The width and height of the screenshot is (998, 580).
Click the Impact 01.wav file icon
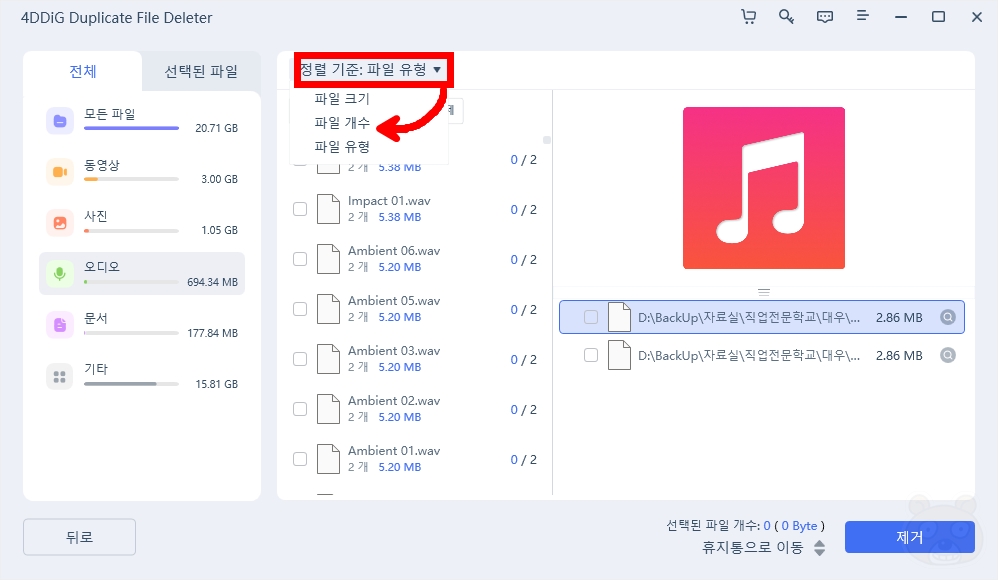pyautogui.click(x=328, y=209)
